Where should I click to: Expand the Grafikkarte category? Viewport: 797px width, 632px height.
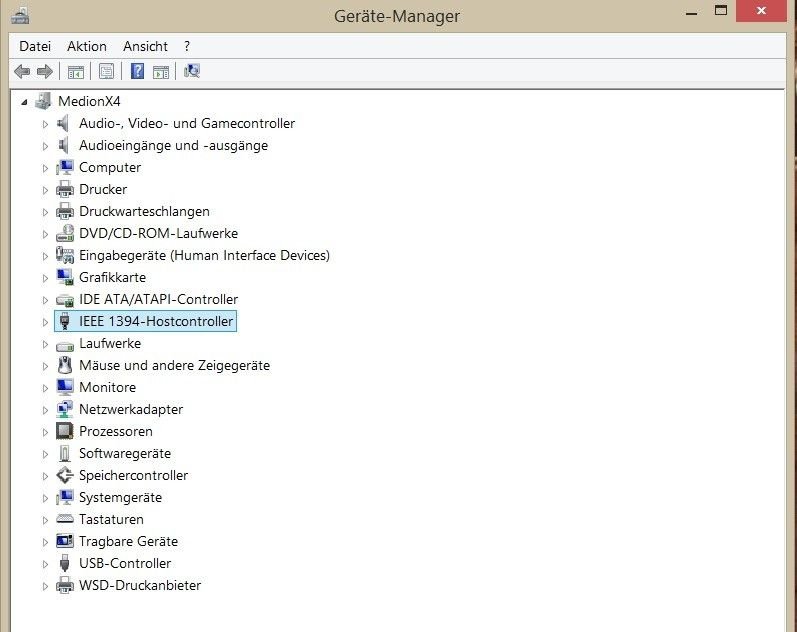point(45,278)
